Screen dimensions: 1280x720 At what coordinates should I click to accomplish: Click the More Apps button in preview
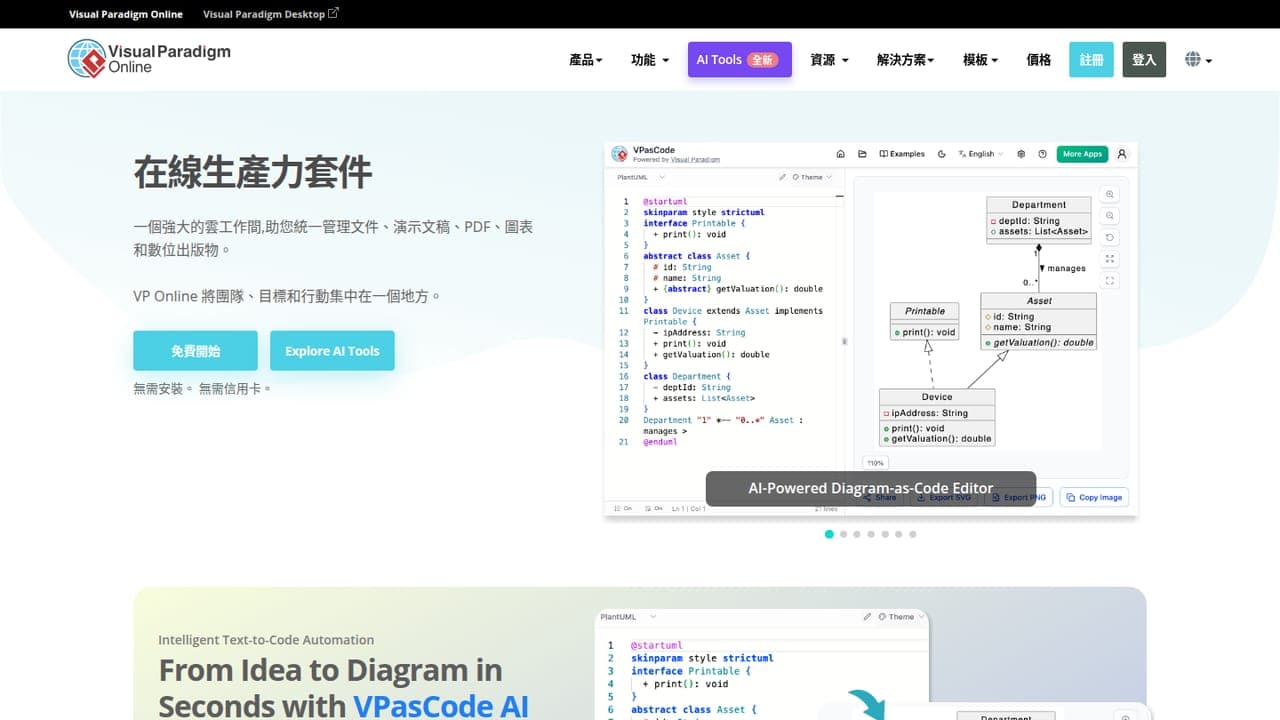(x=1082, y=154)
